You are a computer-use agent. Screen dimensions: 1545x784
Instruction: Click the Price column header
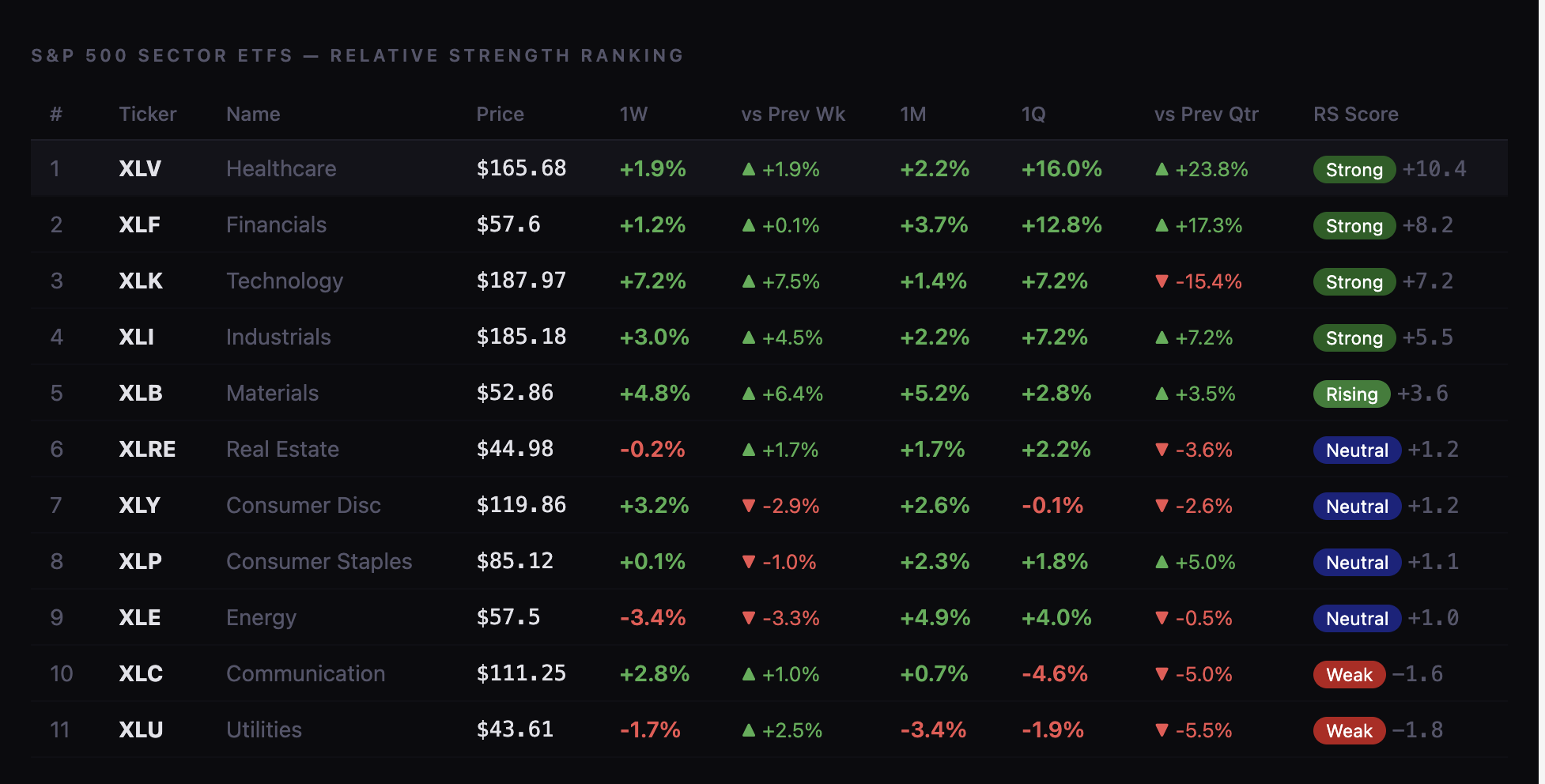click(x=500, y=114)
